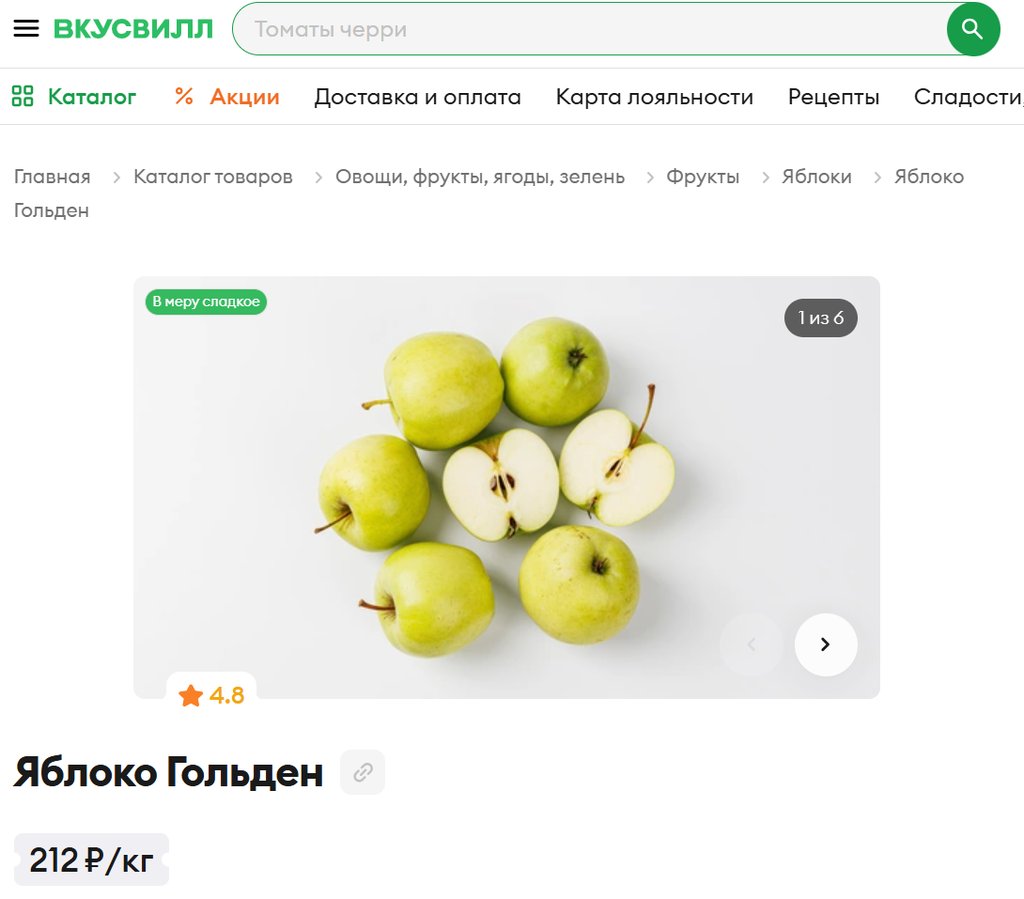Focus the Томаты черри search field
Image resolution: width=1024 pixels, height=899 pixels.
click(x=589, y=29)
